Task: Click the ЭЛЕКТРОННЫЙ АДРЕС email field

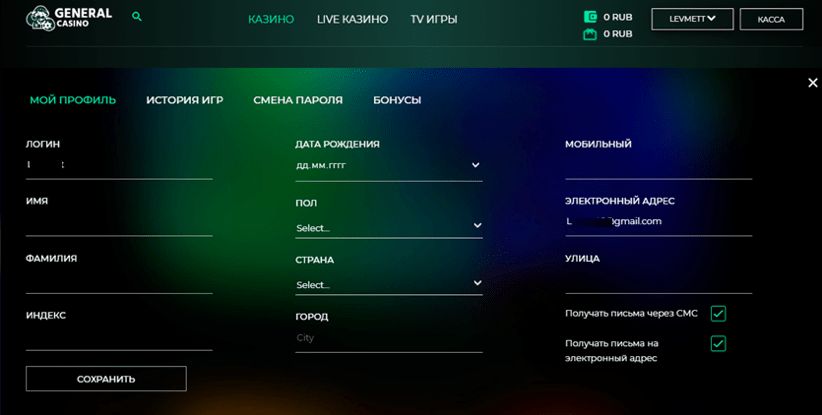Action: pyautogui.click(x=658, y=222)
